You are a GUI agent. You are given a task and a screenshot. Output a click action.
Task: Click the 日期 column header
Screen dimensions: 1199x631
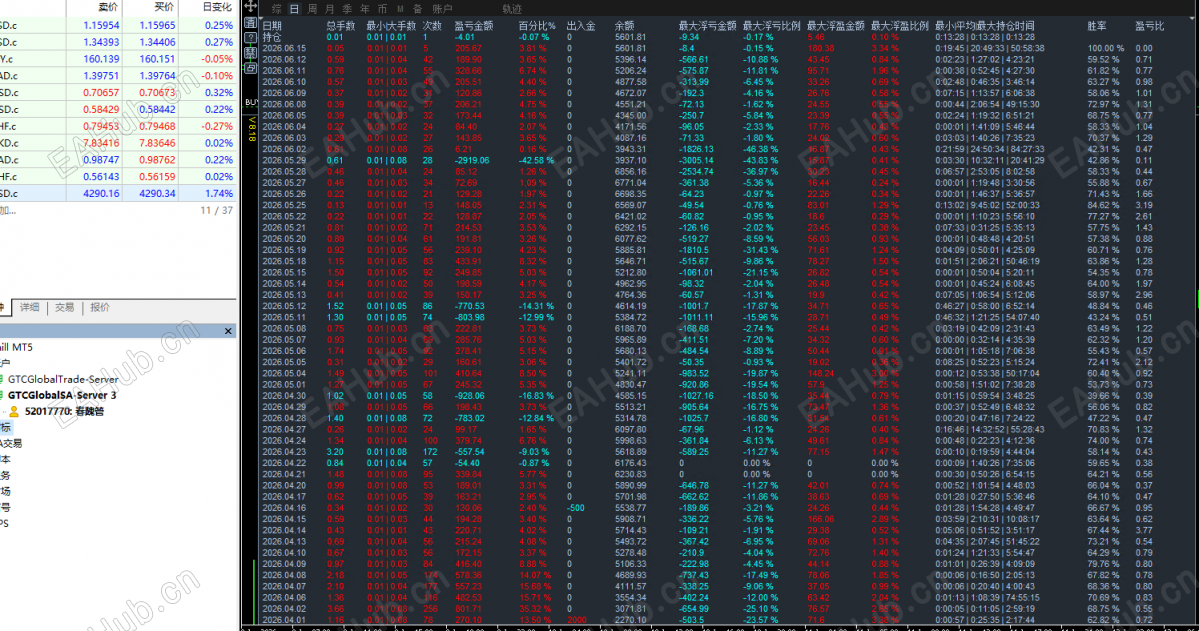click(271, 26)
